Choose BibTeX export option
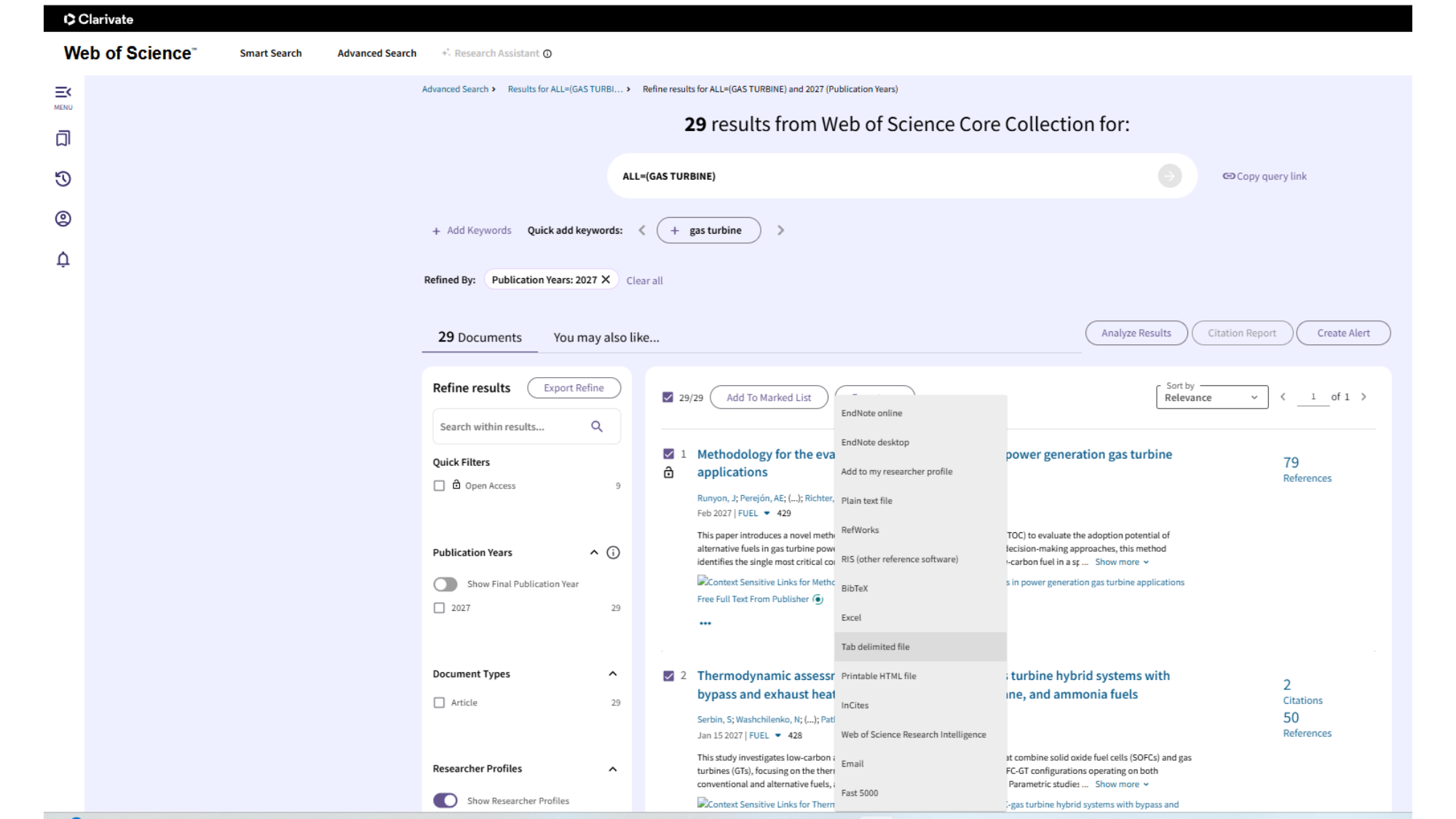The image size is (1456, 819). point(920,588)
